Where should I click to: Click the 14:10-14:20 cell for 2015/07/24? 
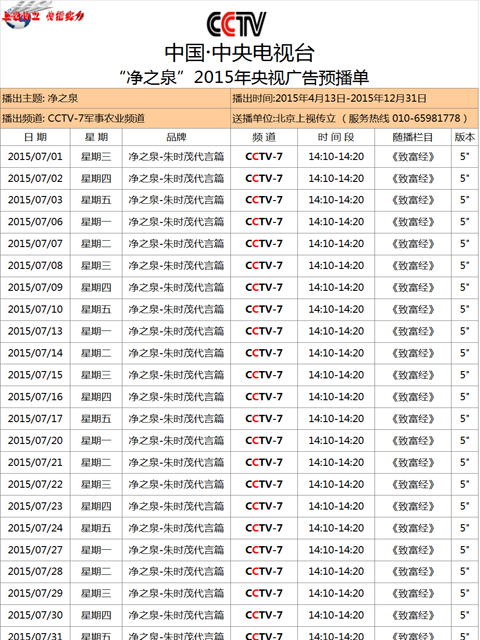[336, 528]
